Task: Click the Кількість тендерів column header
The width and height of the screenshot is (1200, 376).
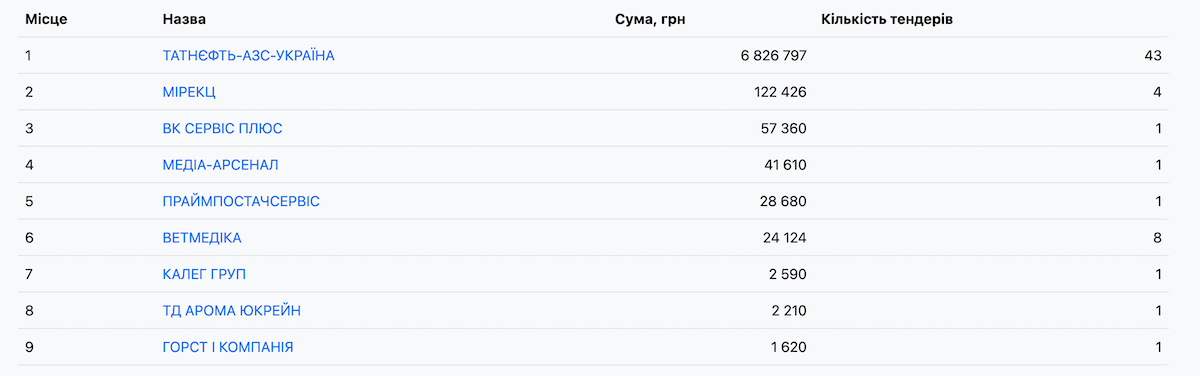Action: [x=886, y=19]
